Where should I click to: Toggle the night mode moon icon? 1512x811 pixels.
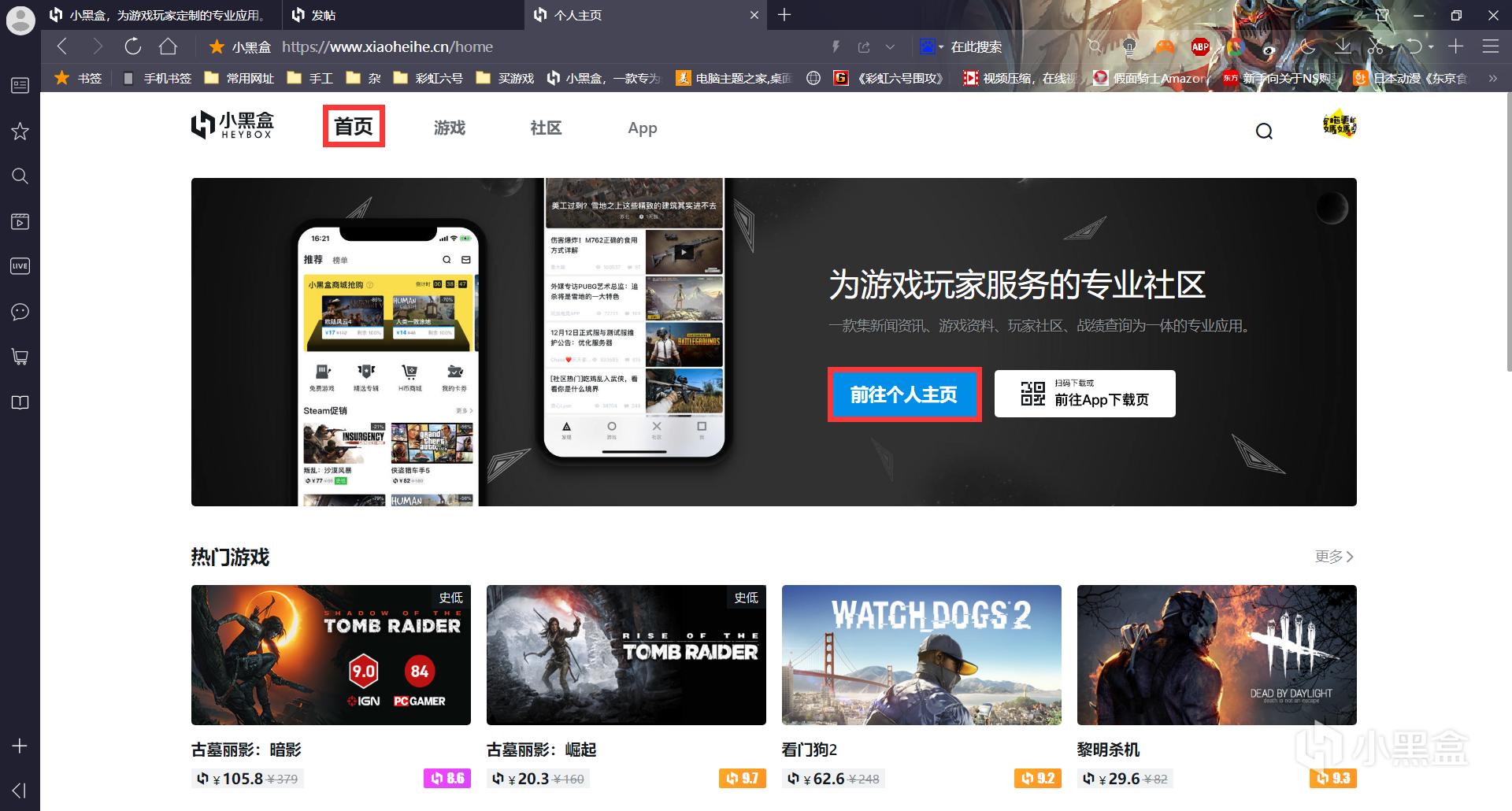tap(1307, 47)
